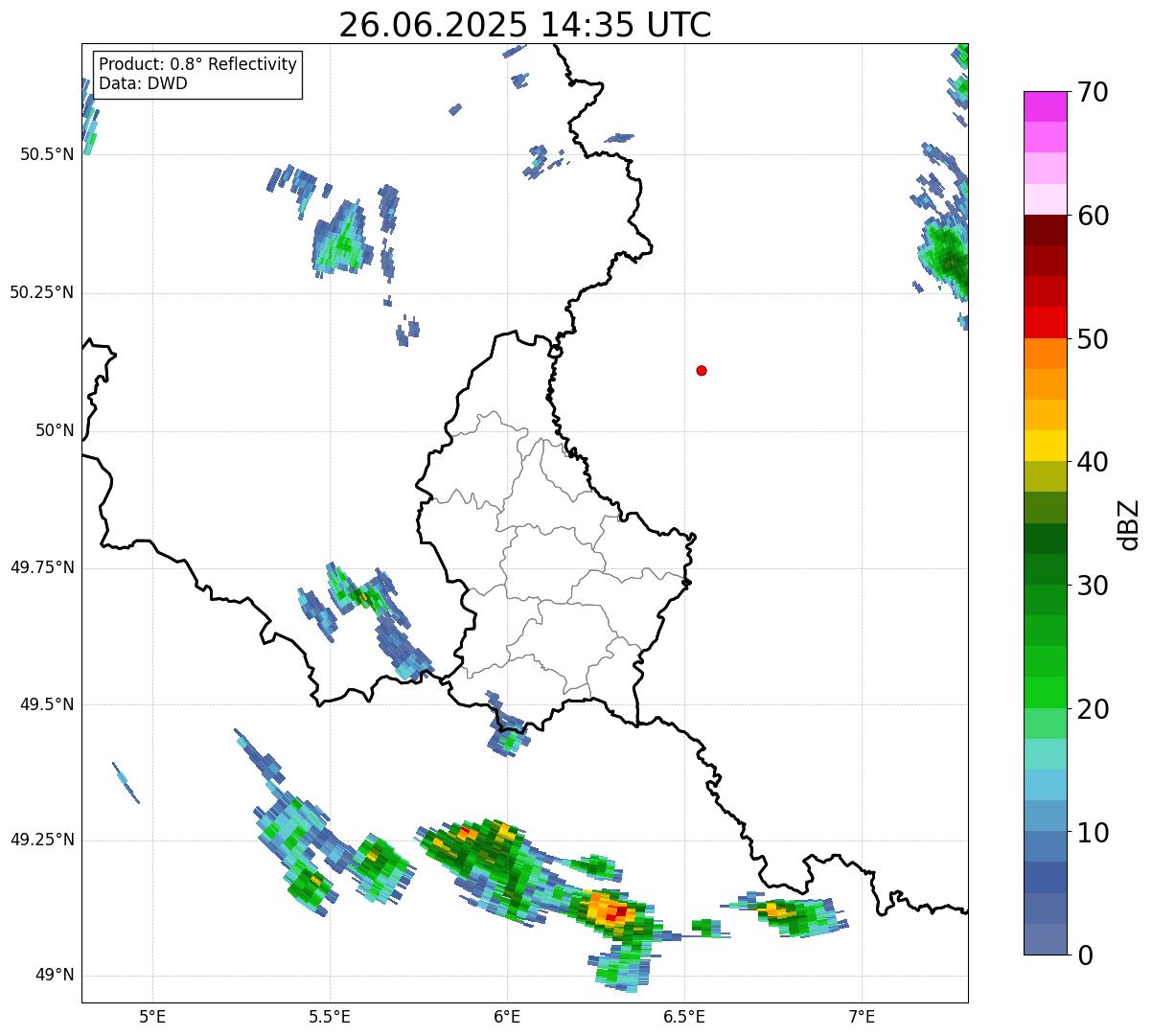Image resolution: width=1152 pixels, height=1036 pixels.
Task: Click the '49.75°N' latitude label
Action: 41,567
